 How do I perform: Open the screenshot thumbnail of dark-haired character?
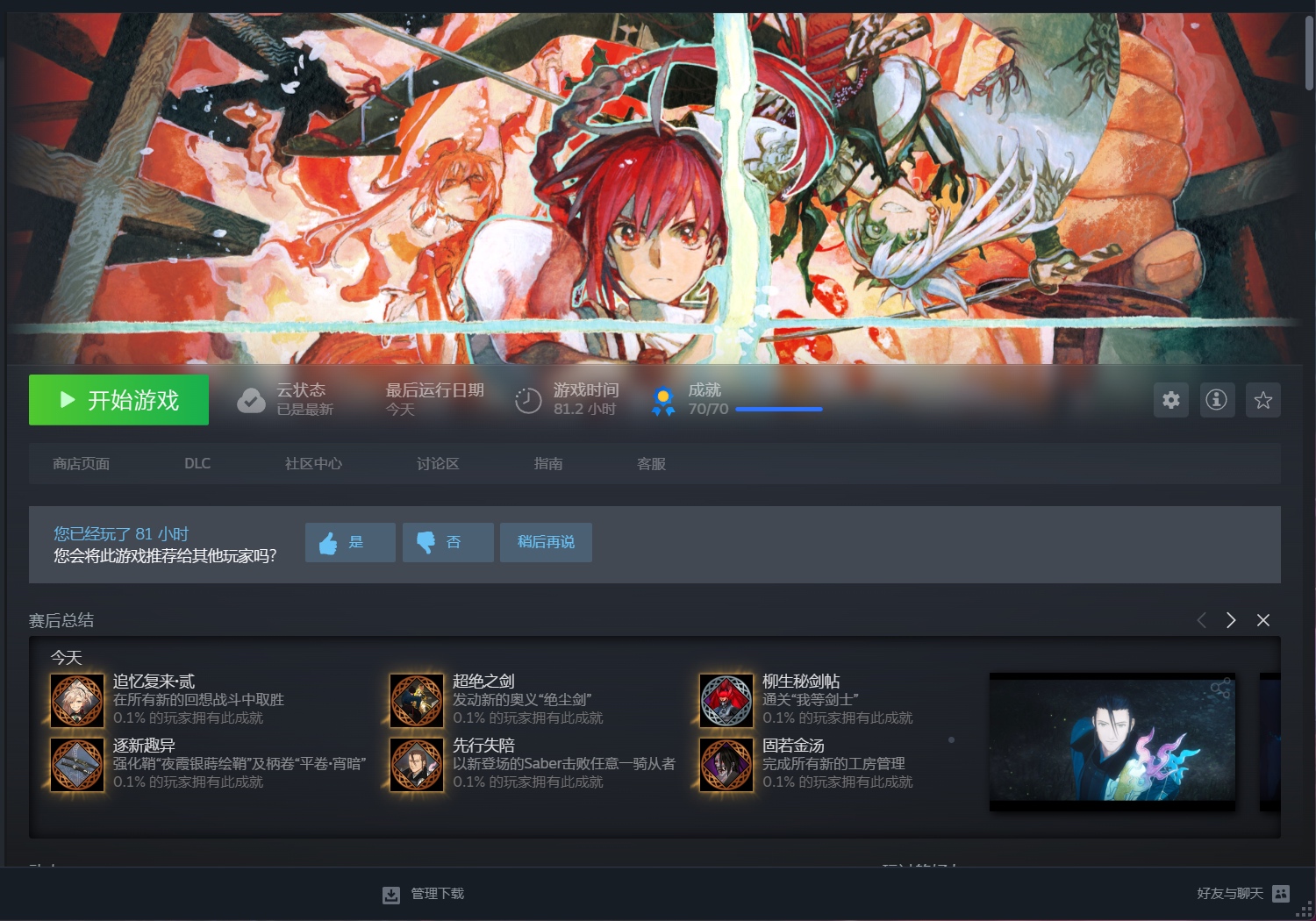point(1112,742)
